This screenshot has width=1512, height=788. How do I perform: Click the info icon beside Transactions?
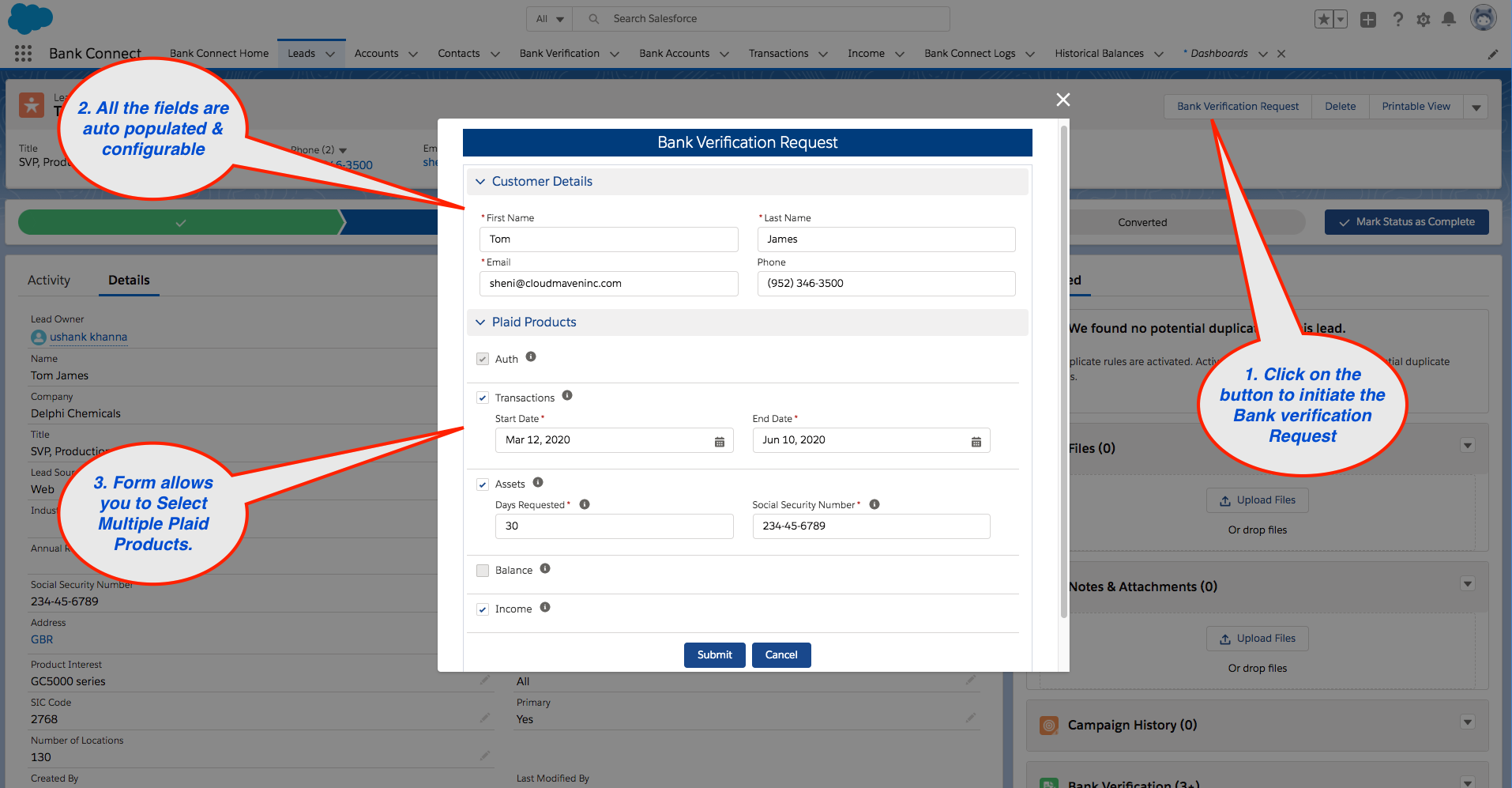click(567, 395)
